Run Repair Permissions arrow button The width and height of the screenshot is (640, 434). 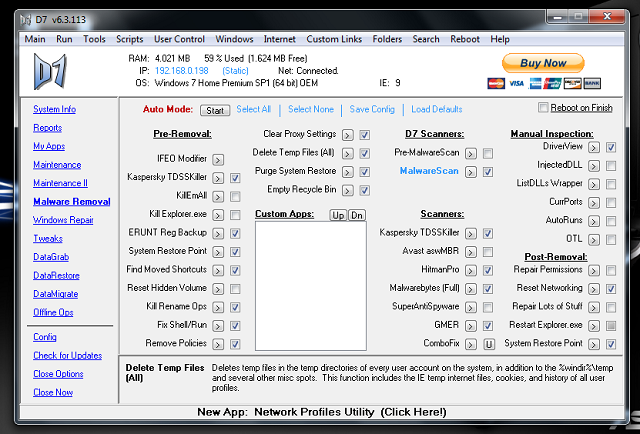pos(594,270)
